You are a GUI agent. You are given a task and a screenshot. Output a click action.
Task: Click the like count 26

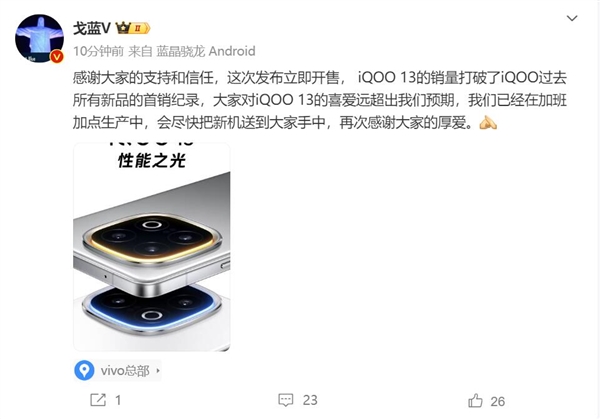pyautogui.click(x=497, y=401)
